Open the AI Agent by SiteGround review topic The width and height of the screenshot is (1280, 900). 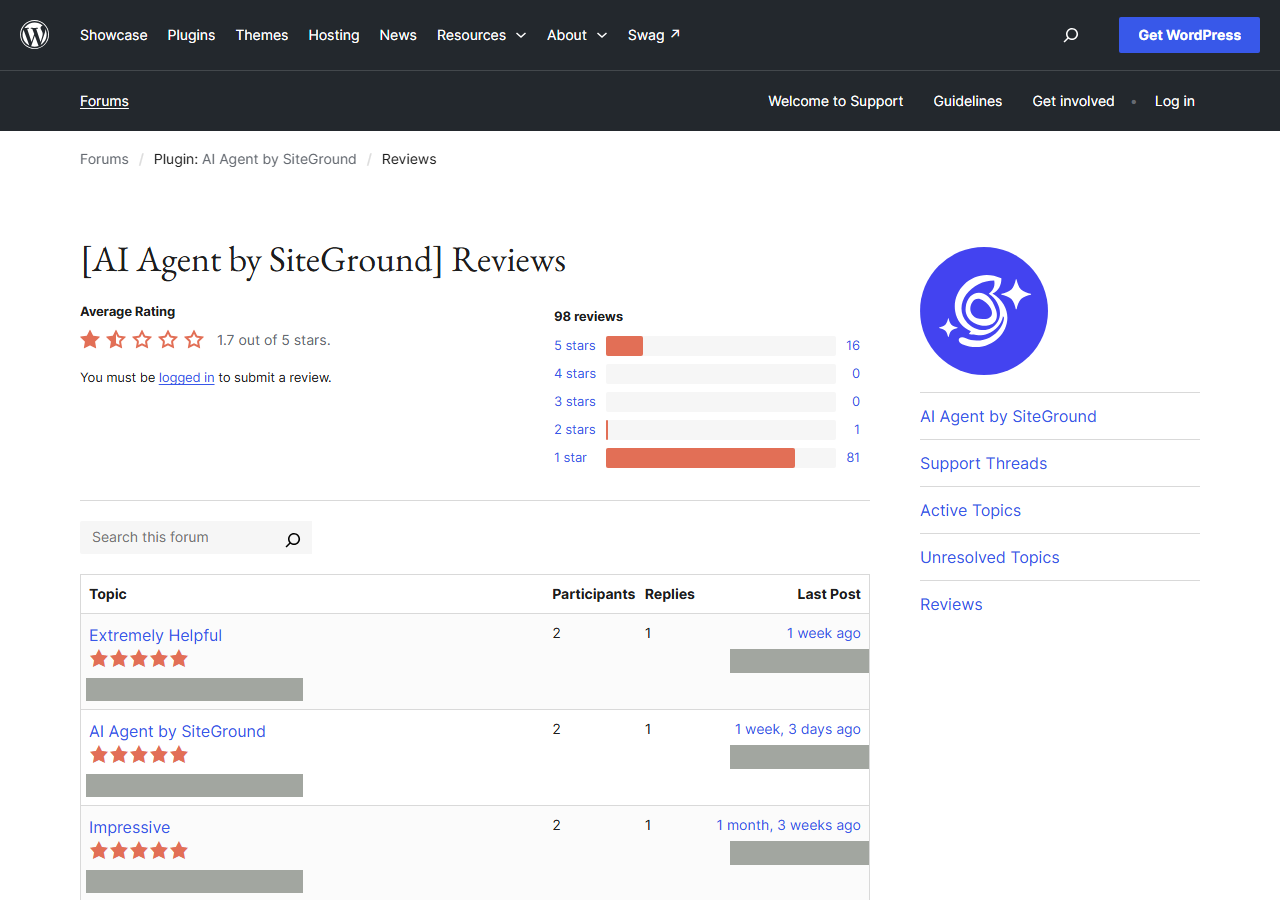coord(177,731)
